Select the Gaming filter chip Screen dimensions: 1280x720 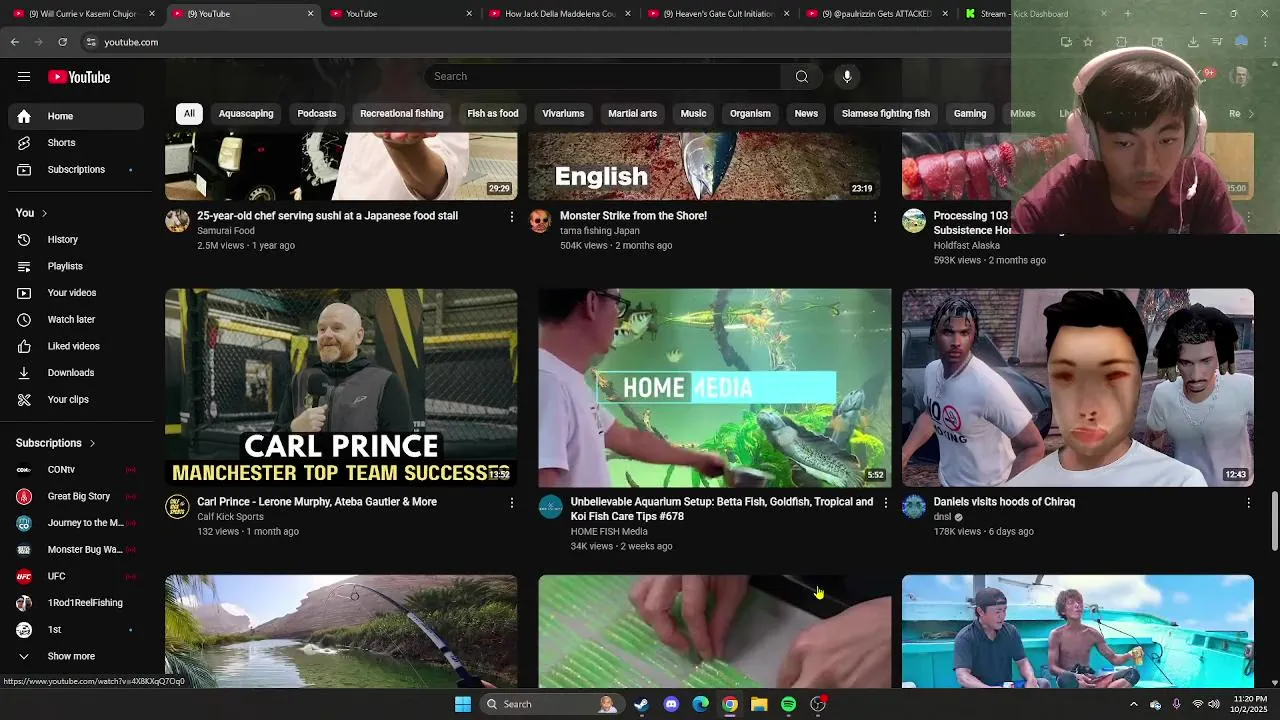click(x=970, y=114)
